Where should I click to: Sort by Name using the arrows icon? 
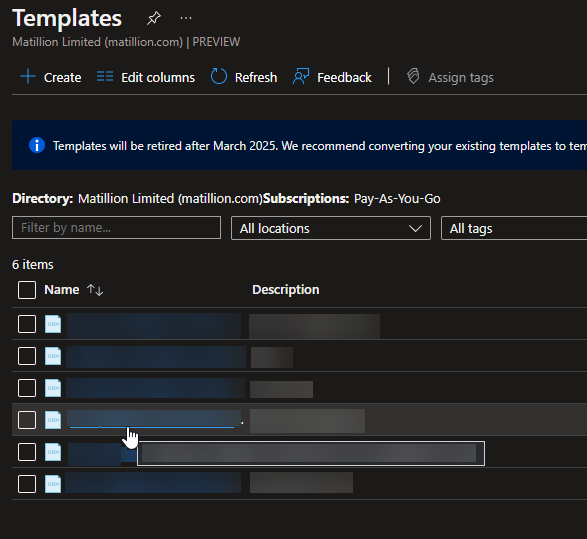click(95, 290)
